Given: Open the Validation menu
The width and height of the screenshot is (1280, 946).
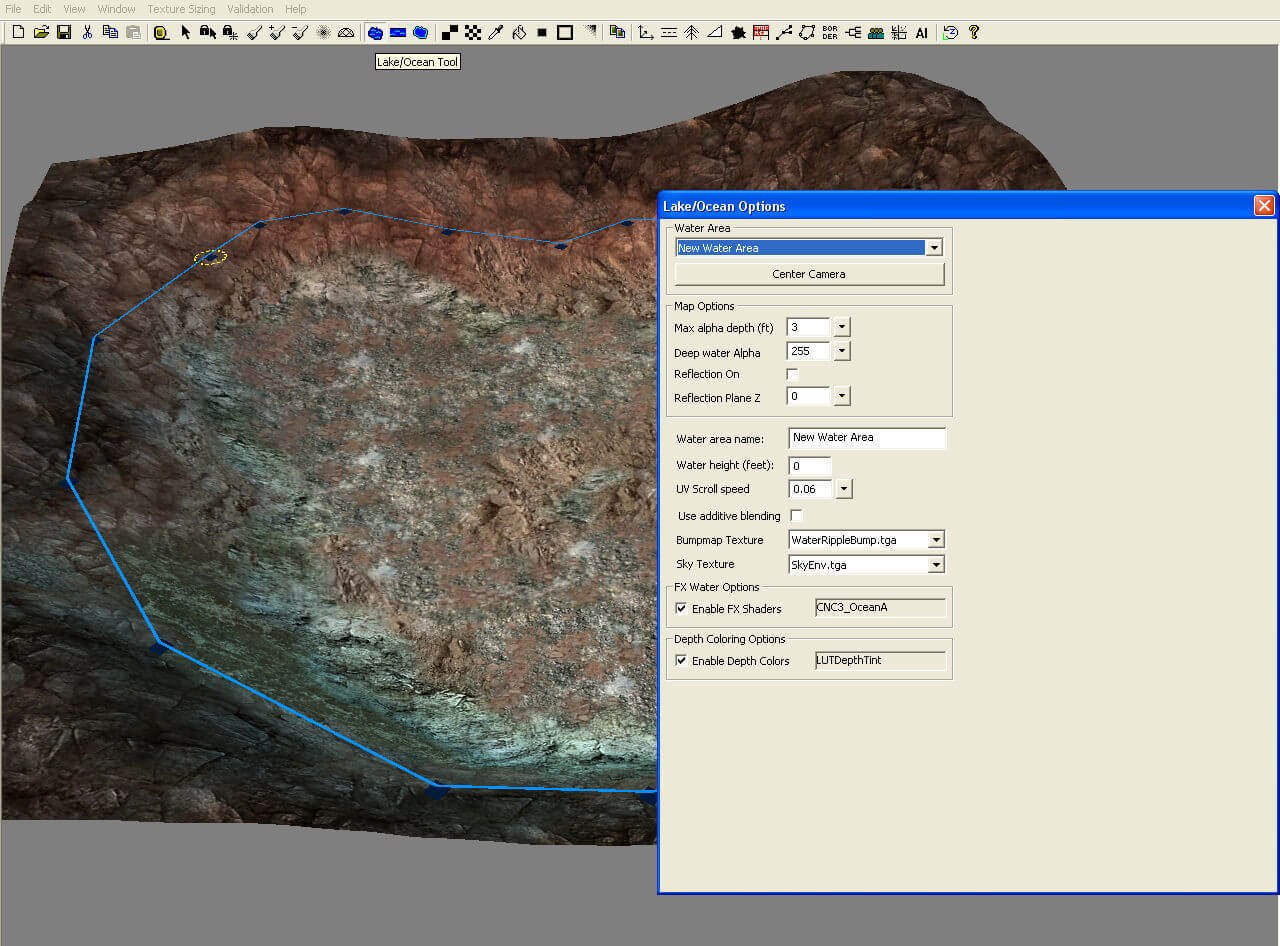Looking at the screenshot, I should 250,9.
